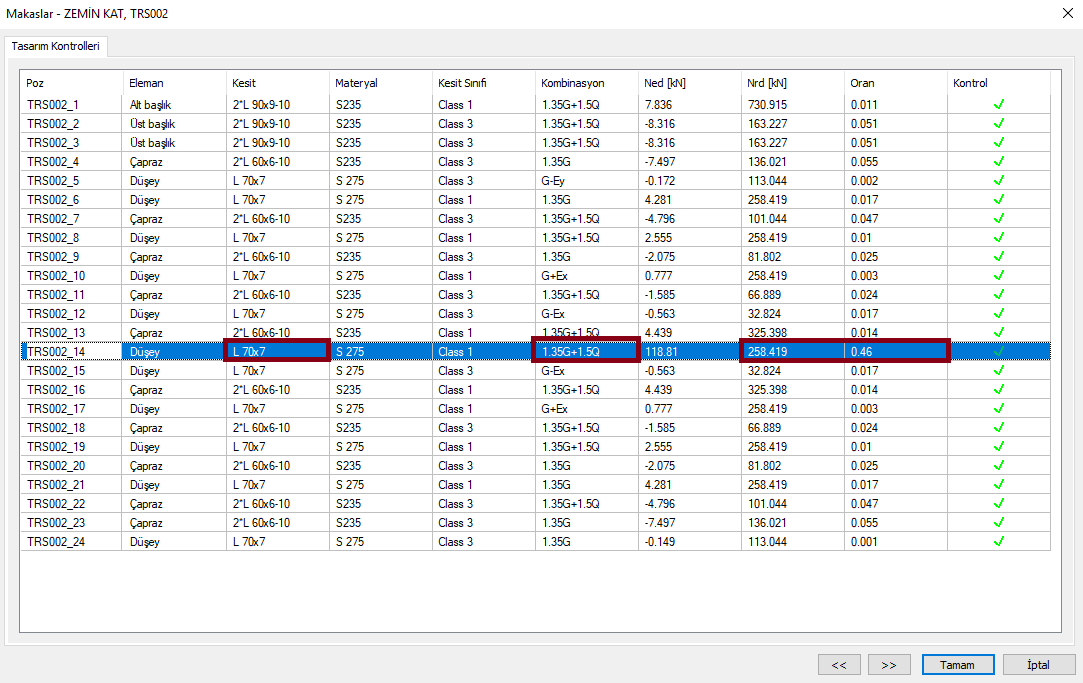
Task: Click the Kombinasyon column header
Action: coord(586,83)
